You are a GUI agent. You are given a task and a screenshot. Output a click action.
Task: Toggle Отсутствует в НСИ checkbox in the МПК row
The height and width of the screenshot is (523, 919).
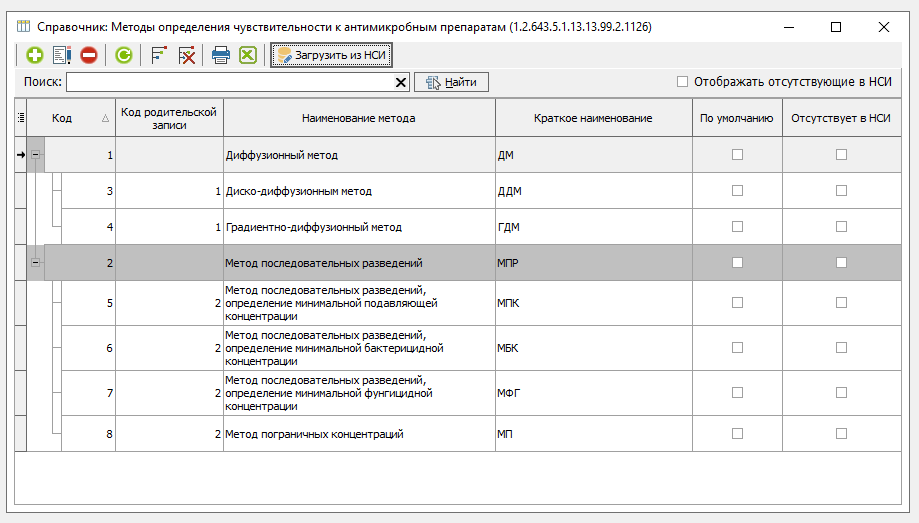[841, 303]
